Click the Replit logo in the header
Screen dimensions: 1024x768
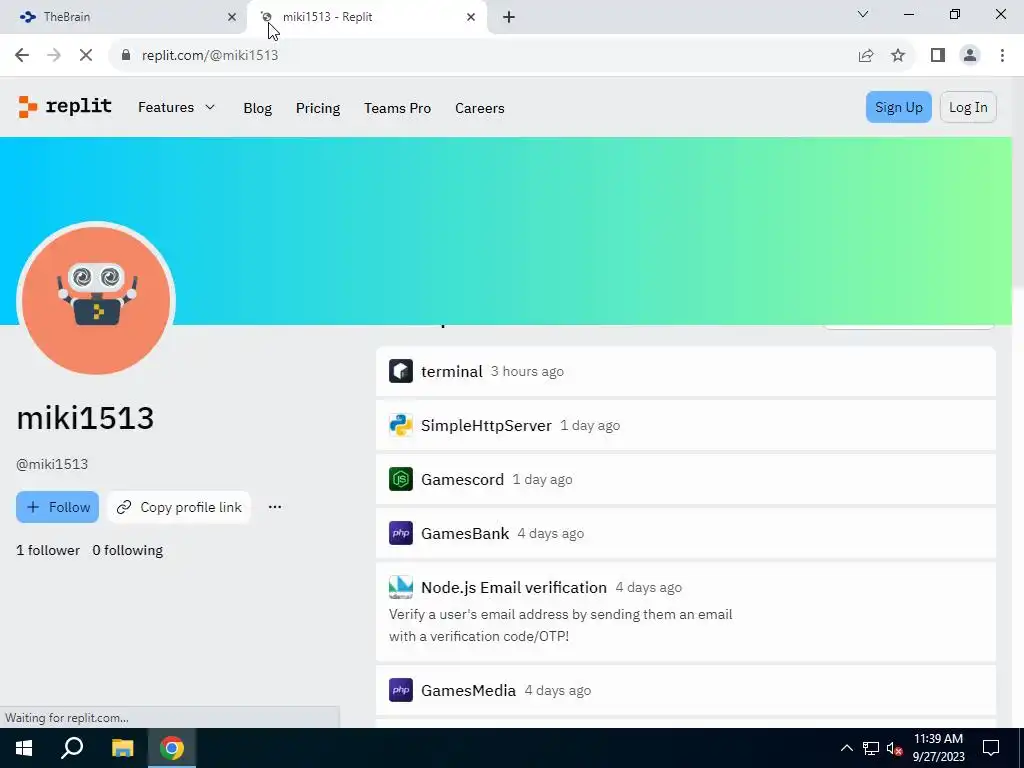(65, 106)
